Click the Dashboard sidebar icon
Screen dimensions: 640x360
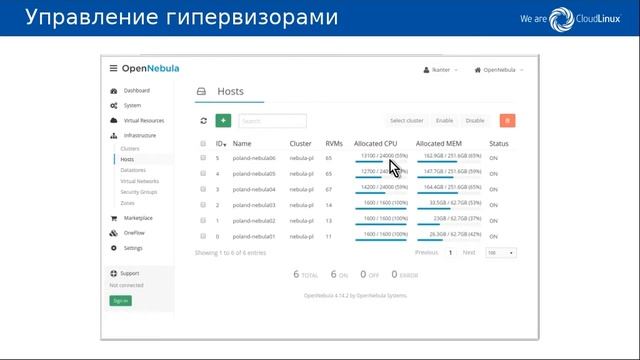tap(113, 91)
